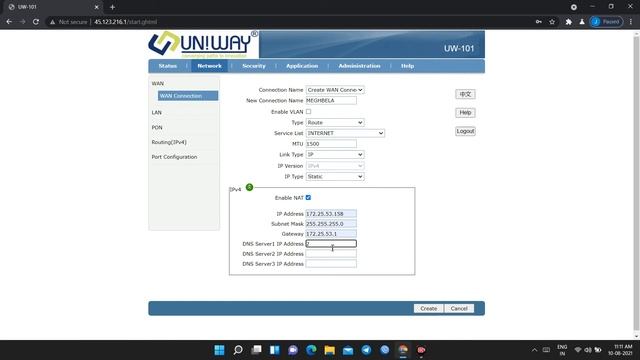The width and height of the screenshot is (640, 360).
Task: Open Telegram from the taskbar
Action: (x=367, y=350)
